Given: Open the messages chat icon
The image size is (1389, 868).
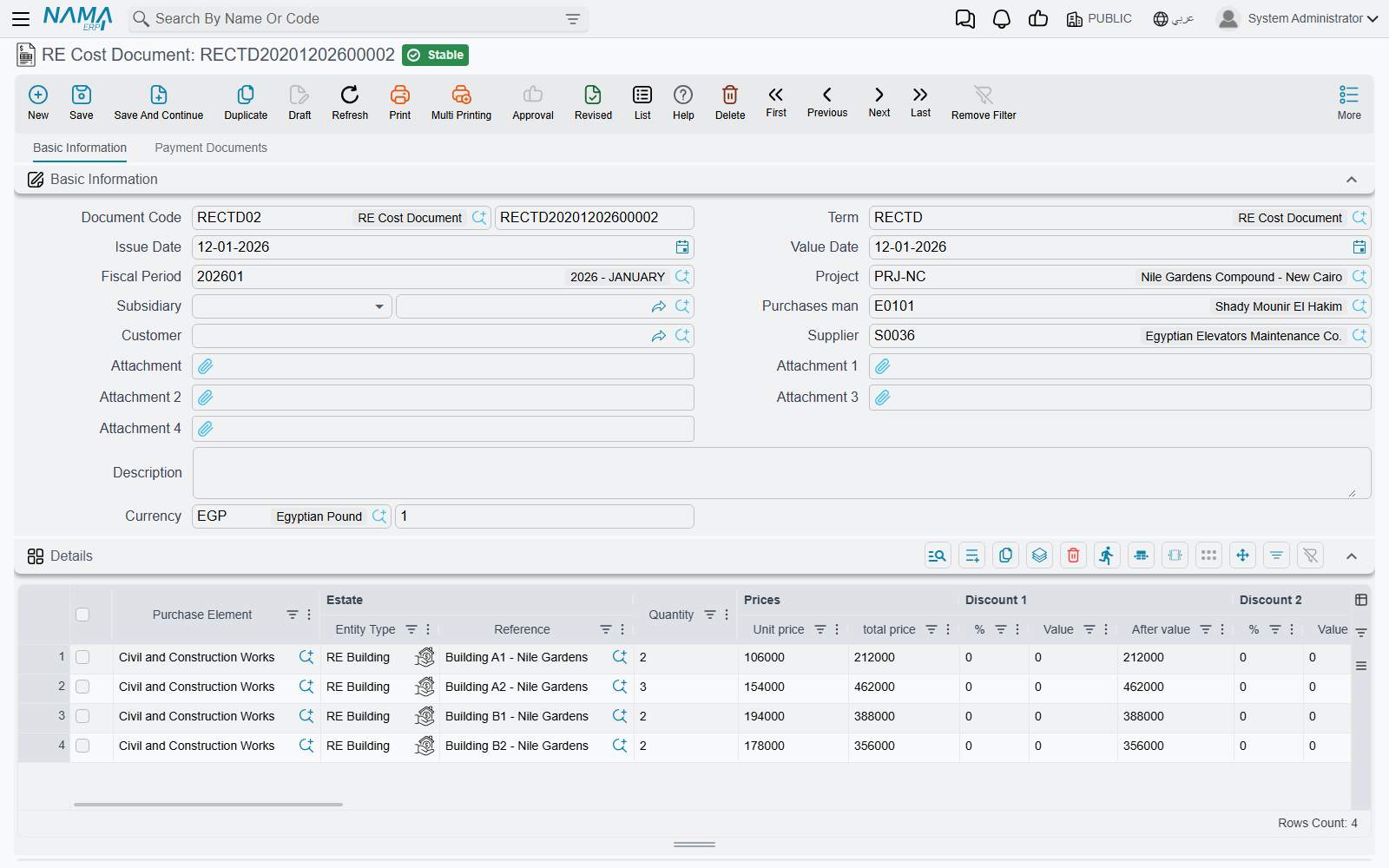Looking at the screenshot, I should (965, 18).
